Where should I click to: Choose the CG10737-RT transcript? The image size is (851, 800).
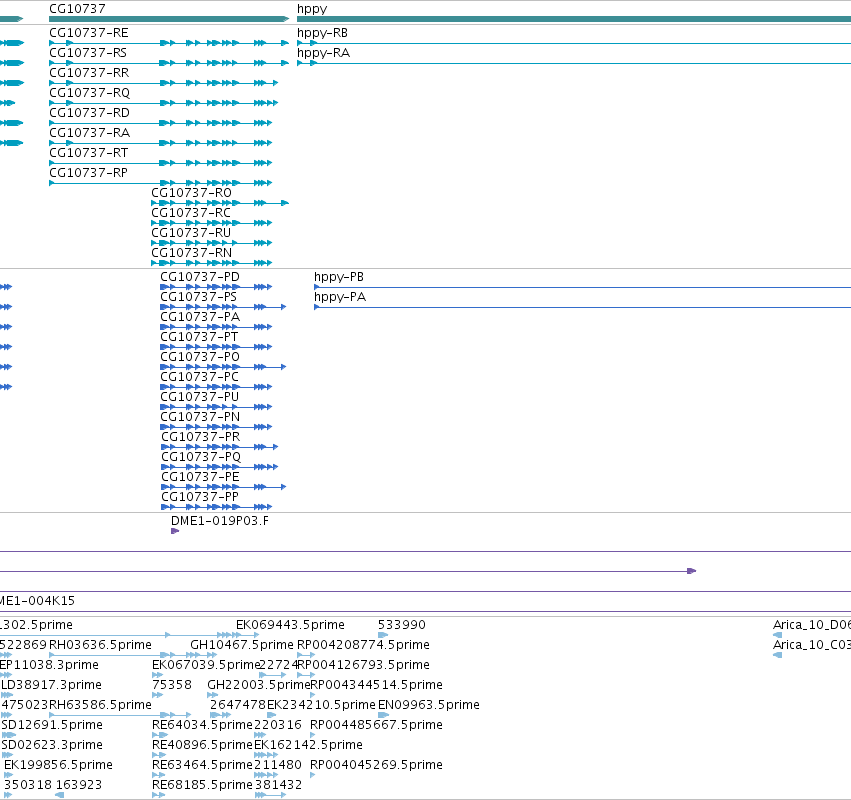point(88,153)
